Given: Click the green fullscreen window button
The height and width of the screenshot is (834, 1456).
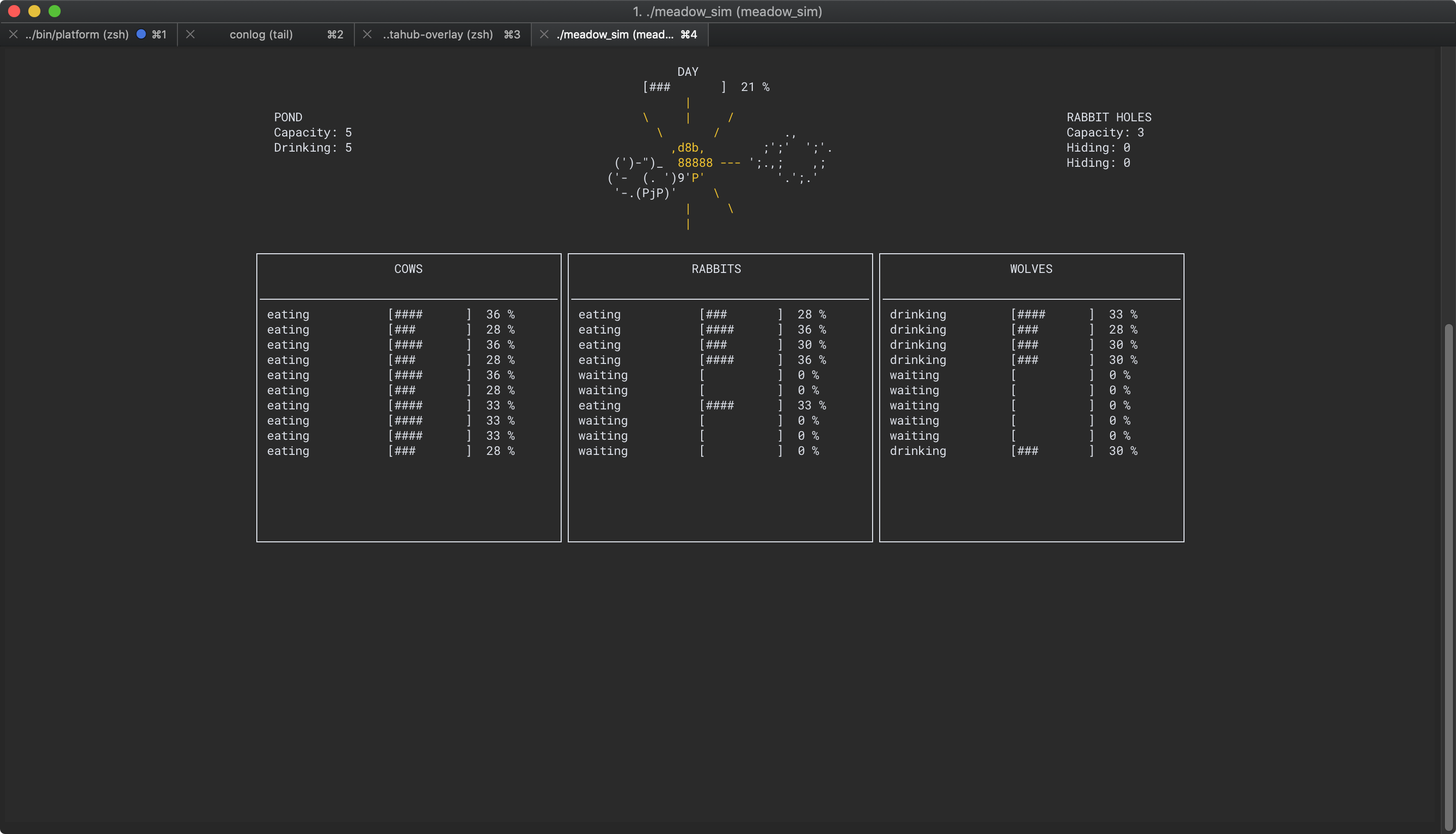Looking at the screenshot, I should (55, 11).
